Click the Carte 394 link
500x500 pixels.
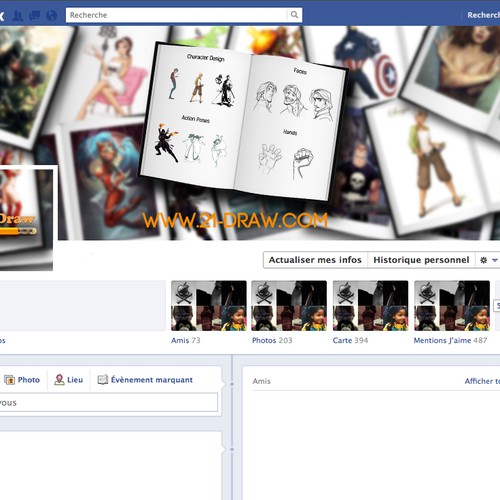click(350, 340)
